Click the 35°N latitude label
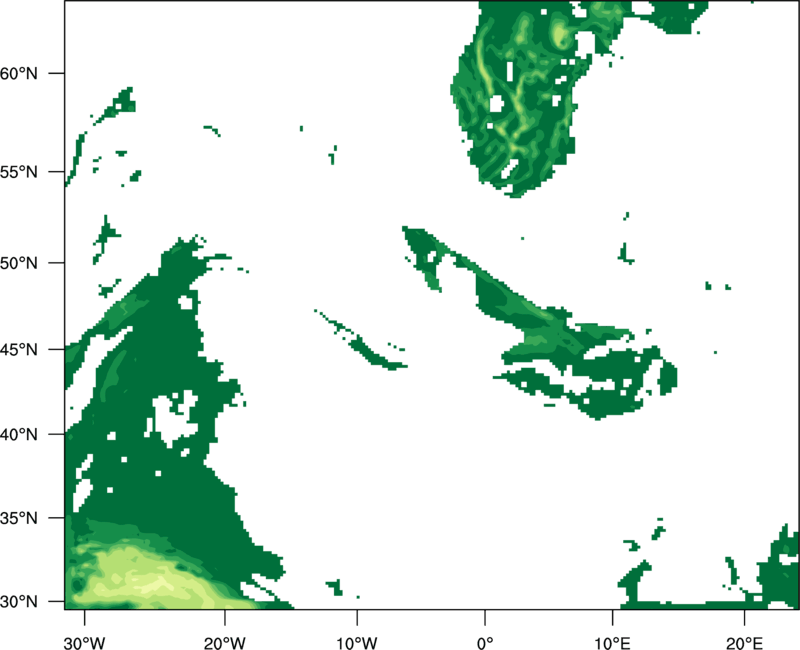The image size is (800, 650). pos(19,518)
